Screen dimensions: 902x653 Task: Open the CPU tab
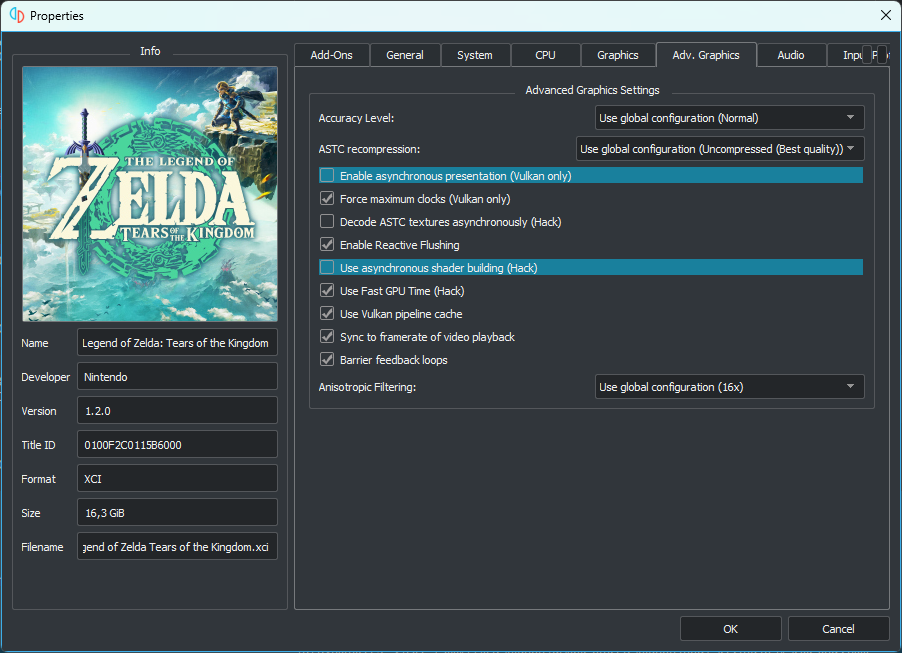click(545, 55)
